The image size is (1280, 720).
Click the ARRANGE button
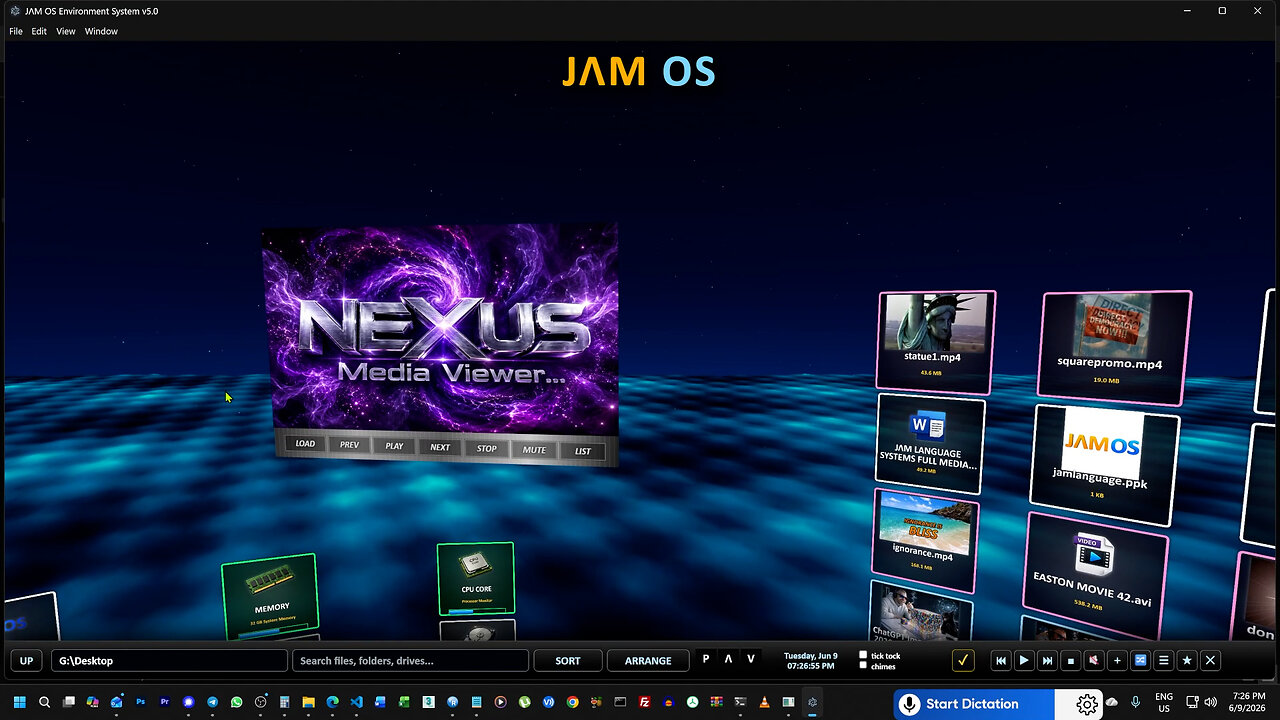648,661
